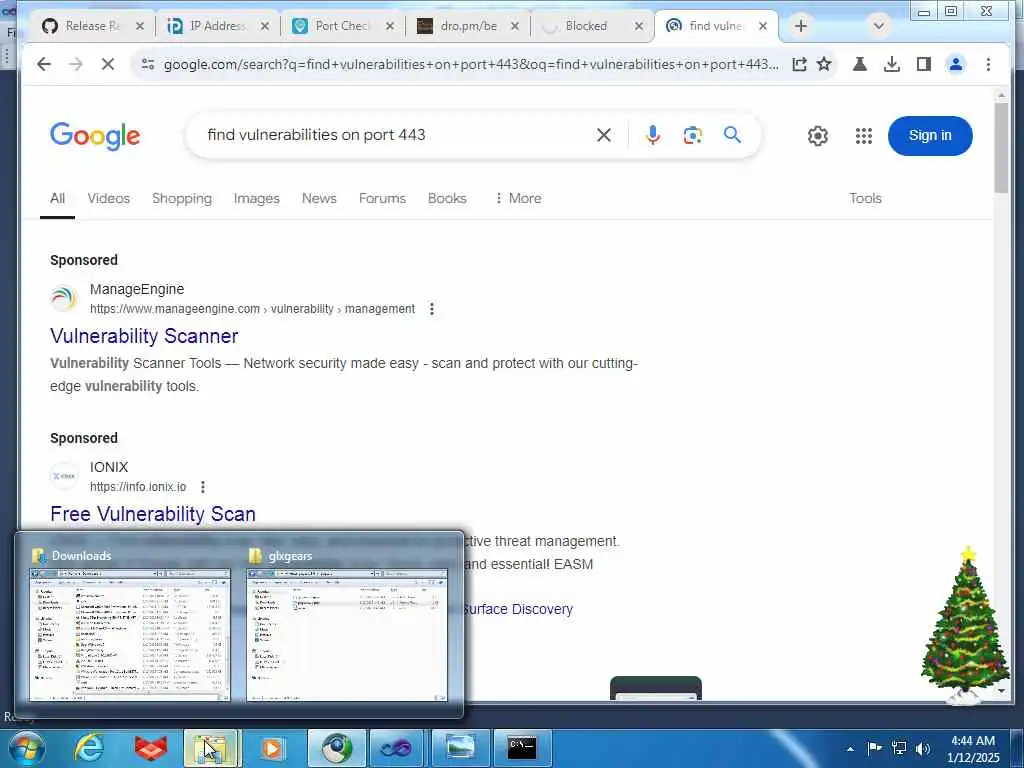Screen dimensions: 1024x768
Task: Select the glxgears window preview thumbnail
Action: click(x=347, y=635)
